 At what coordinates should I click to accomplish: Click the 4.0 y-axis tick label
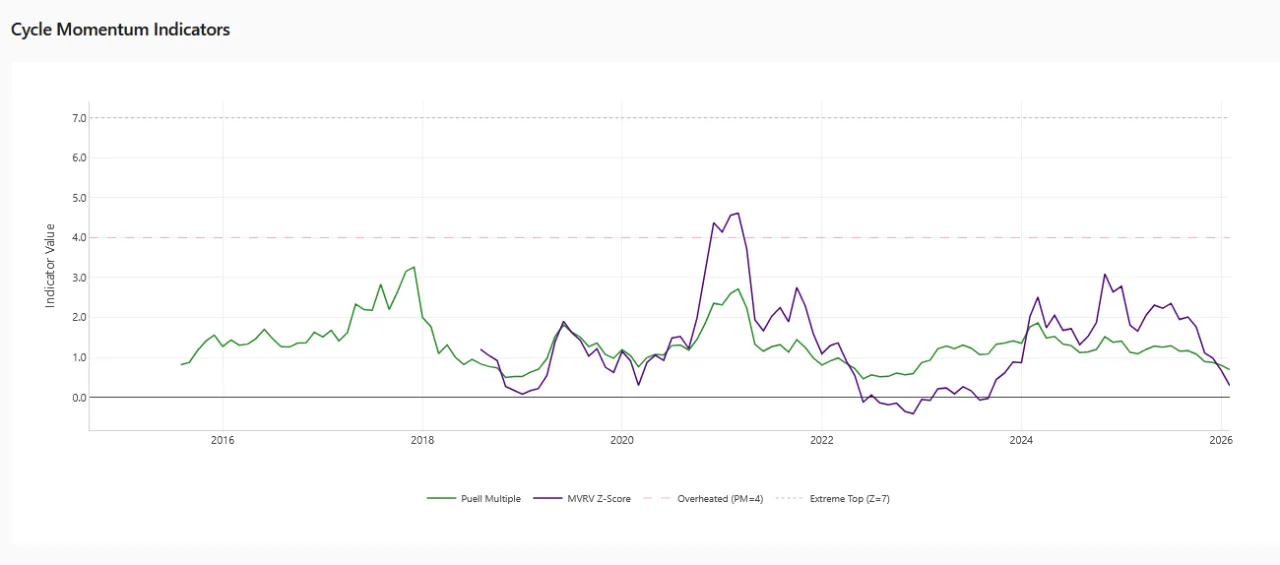pyautogui.click(x=79, y=238)
